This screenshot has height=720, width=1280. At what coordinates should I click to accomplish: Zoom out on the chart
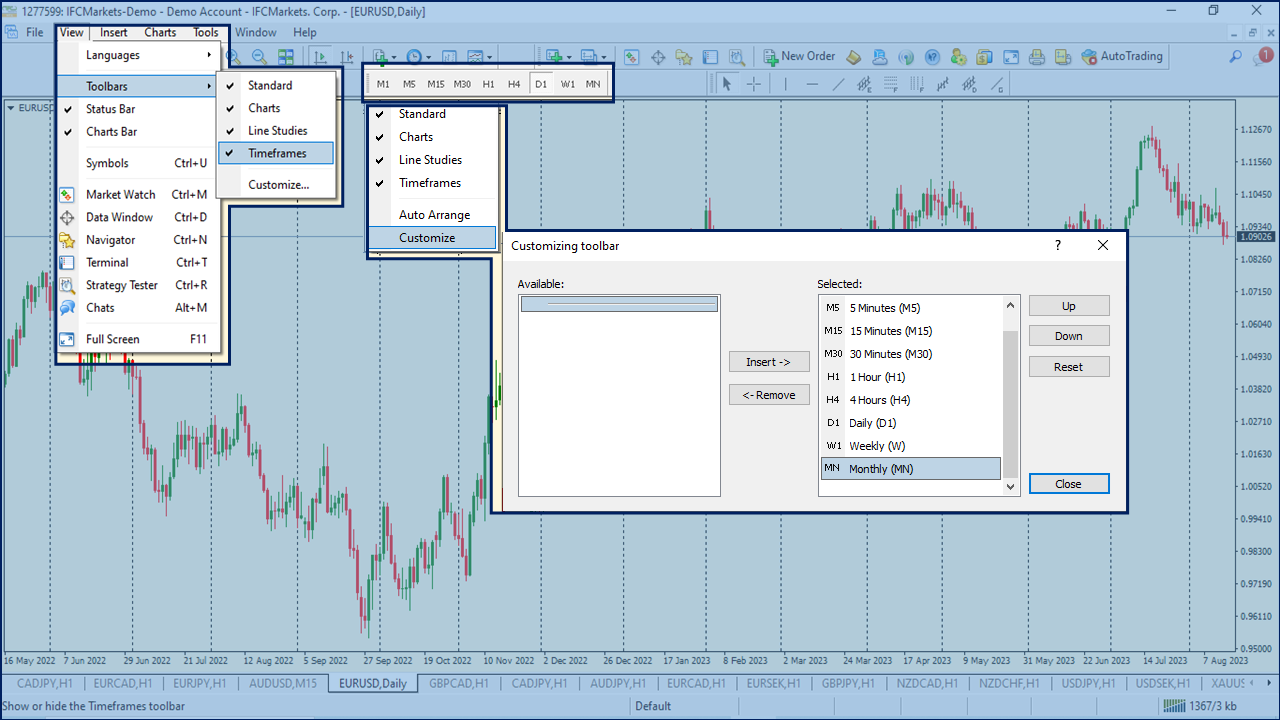click(x=258, y=56)
